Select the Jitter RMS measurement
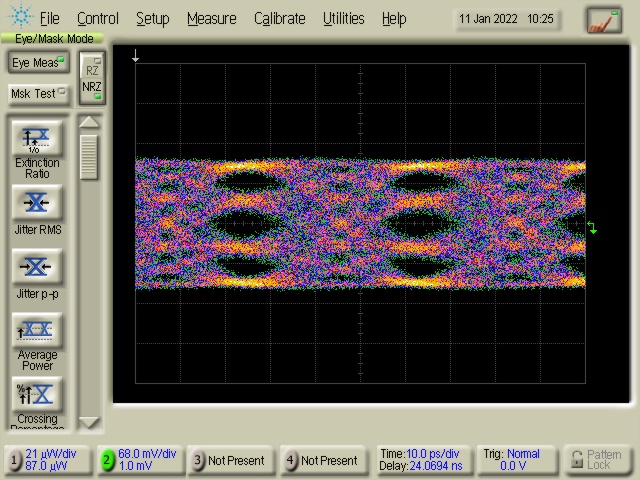 pos(36,203)
